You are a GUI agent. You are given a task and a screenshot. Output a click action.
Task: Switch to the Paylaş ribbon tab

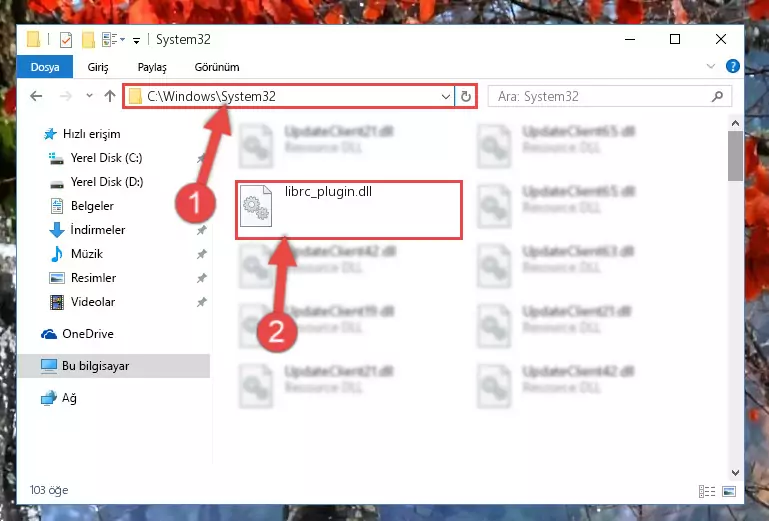point(152,67)
